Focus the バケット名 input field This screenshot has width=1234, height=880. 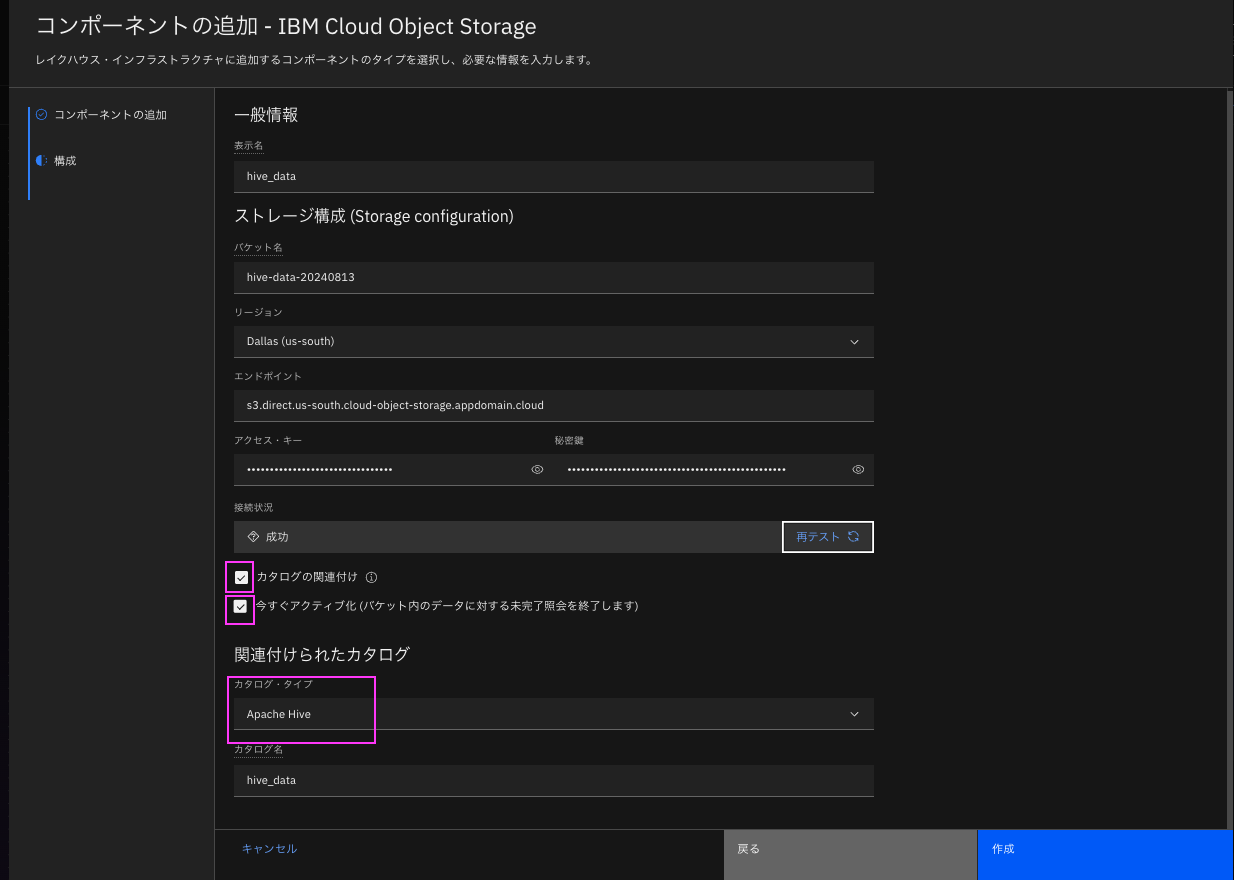pyautogui.click(x=553, y=278)
